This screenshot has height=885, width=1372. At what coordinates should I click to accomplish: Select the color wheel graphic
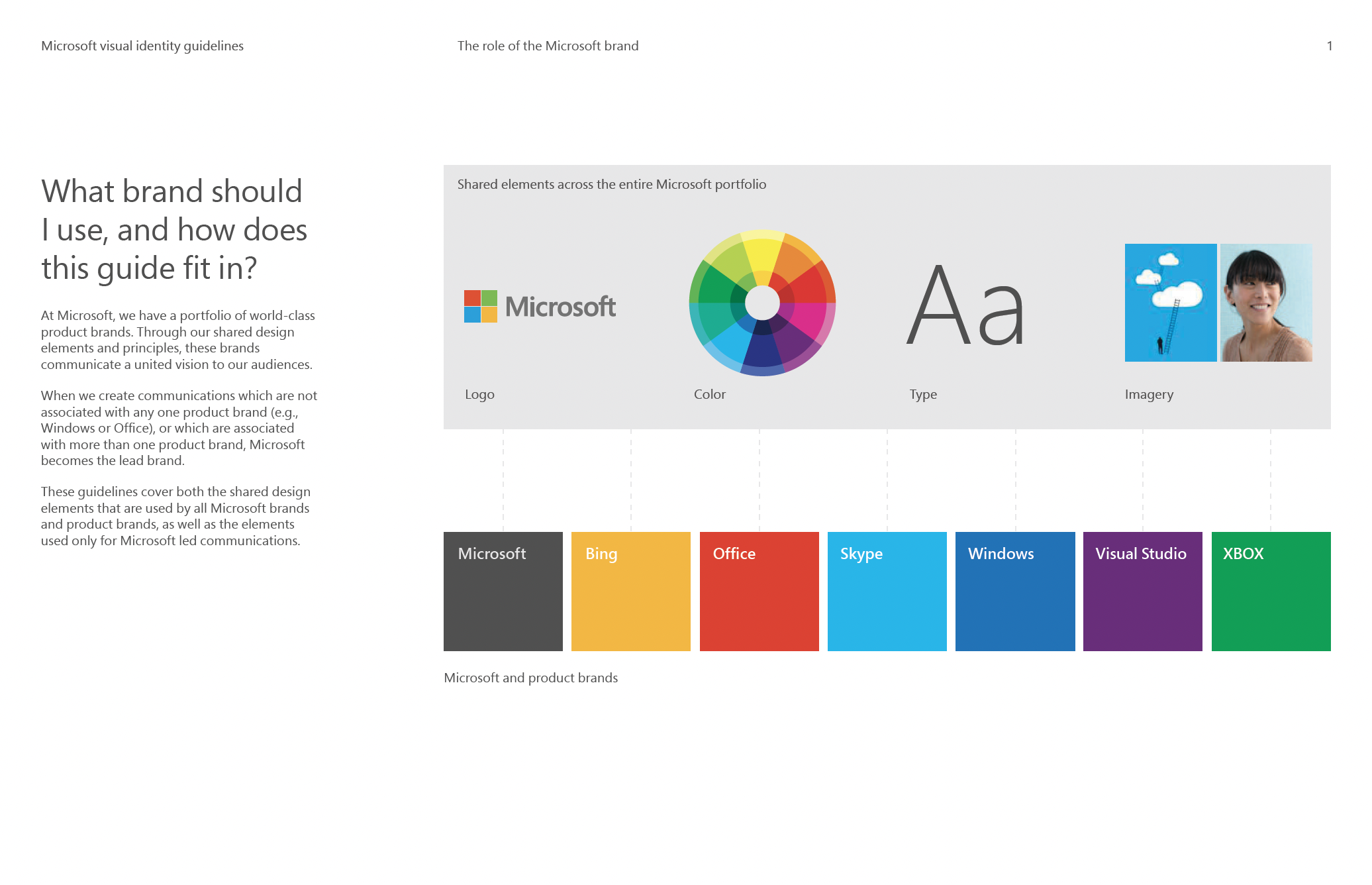762,303
